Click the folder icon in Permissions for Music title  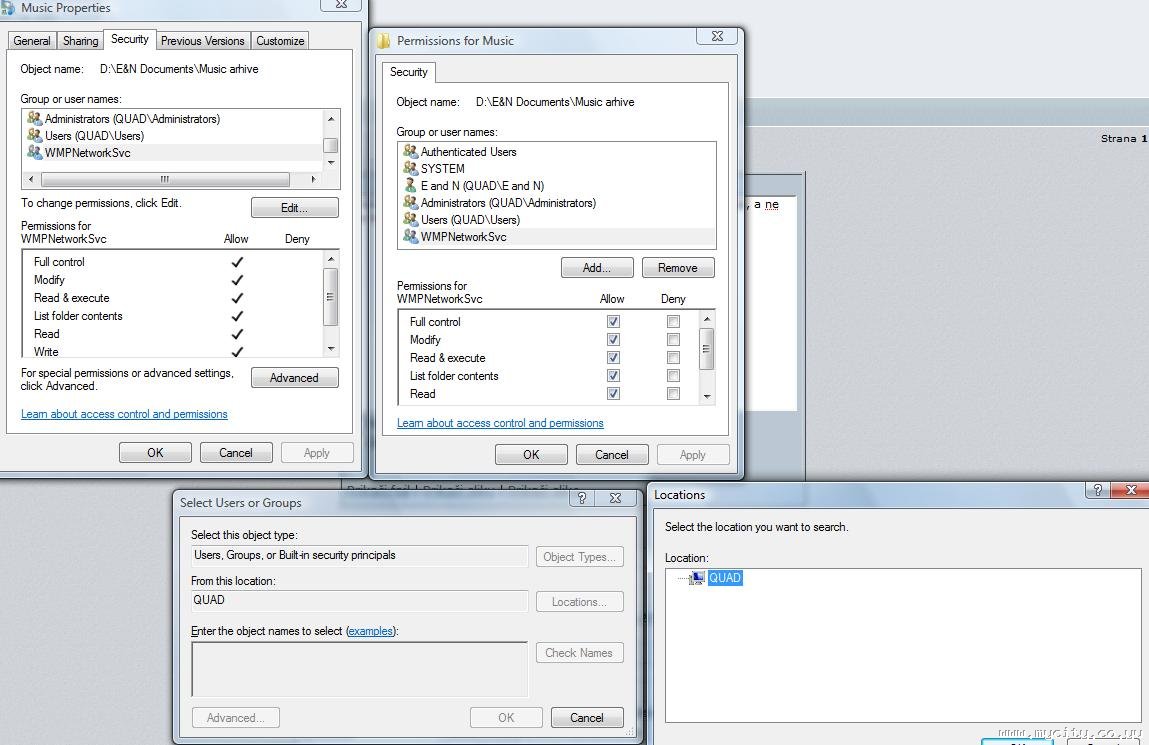383,40
